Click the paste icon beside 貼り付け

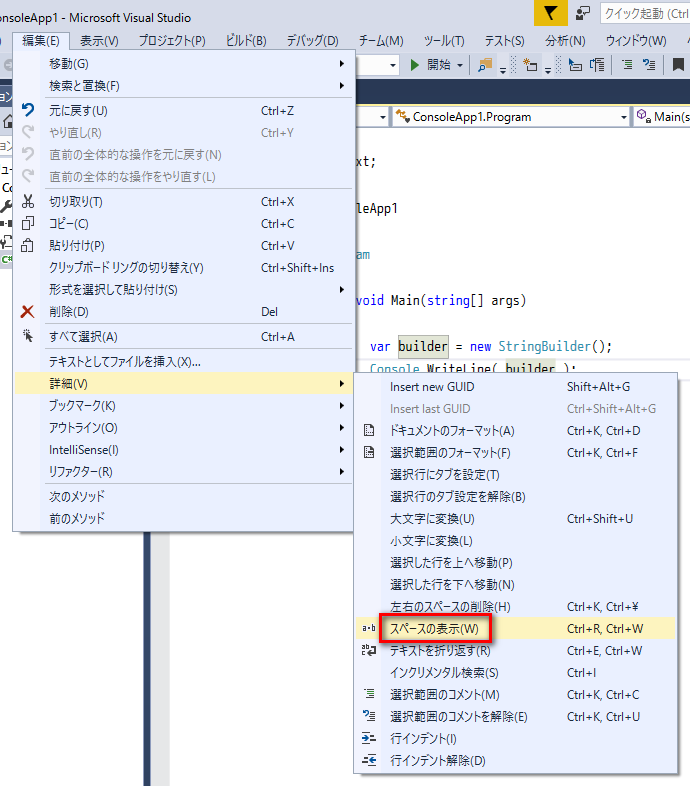pos(28,246)
